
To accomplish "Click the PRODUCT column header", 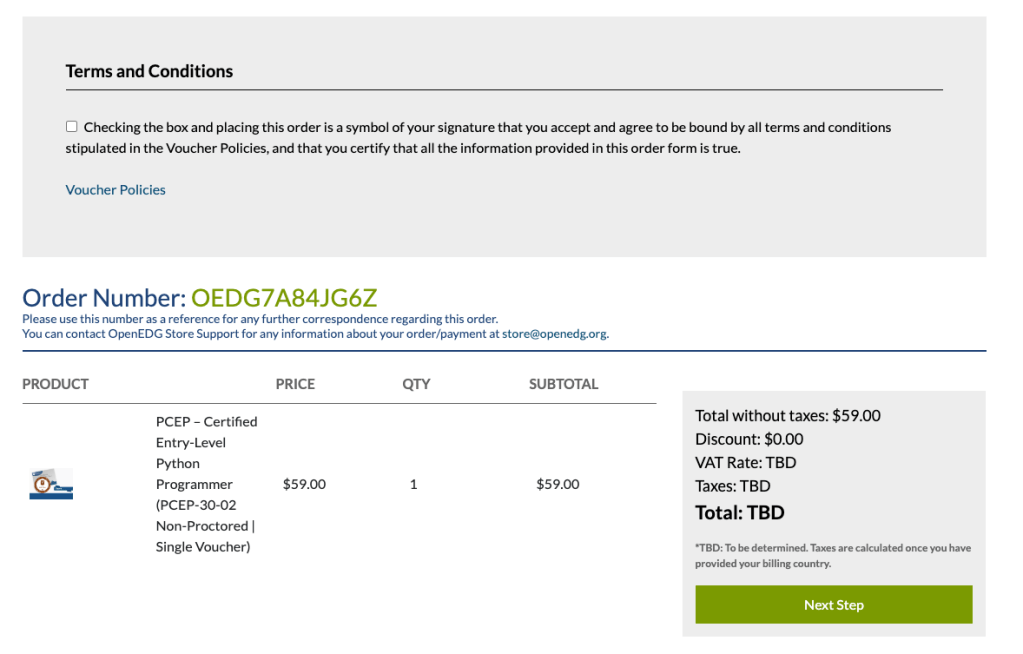I will tap(55, 384).
